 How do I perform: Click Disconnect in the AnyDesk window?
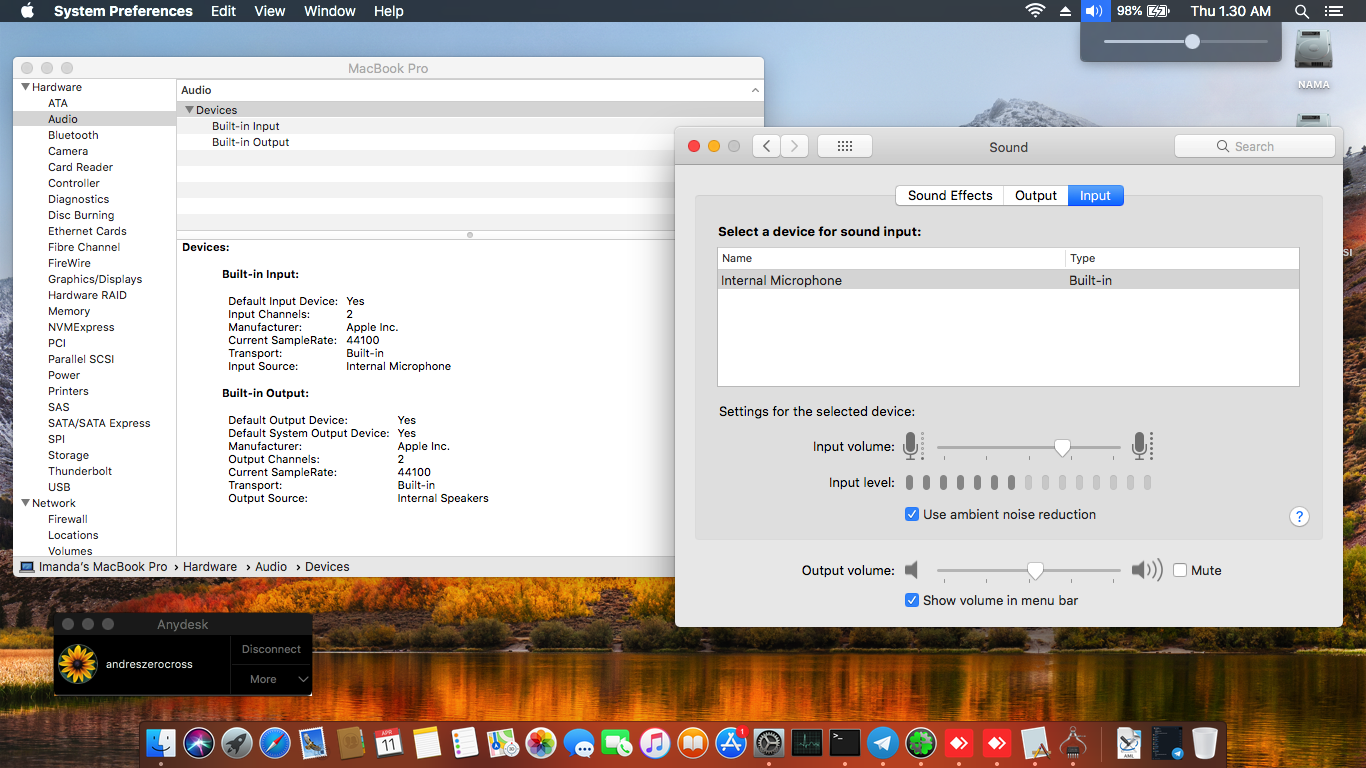[x=270, y=648]
